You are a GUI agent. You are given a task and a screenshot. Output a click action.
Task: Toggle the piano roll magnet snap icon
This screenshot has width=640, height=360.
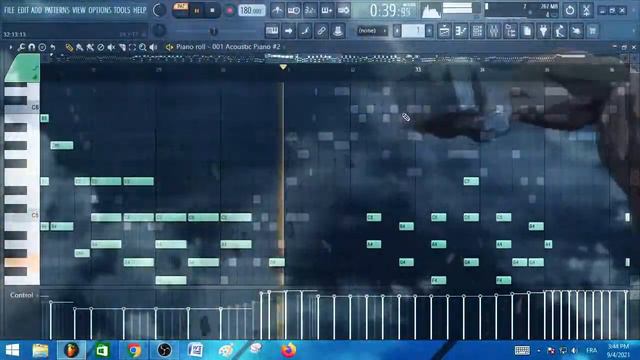[x=31, y=47]
